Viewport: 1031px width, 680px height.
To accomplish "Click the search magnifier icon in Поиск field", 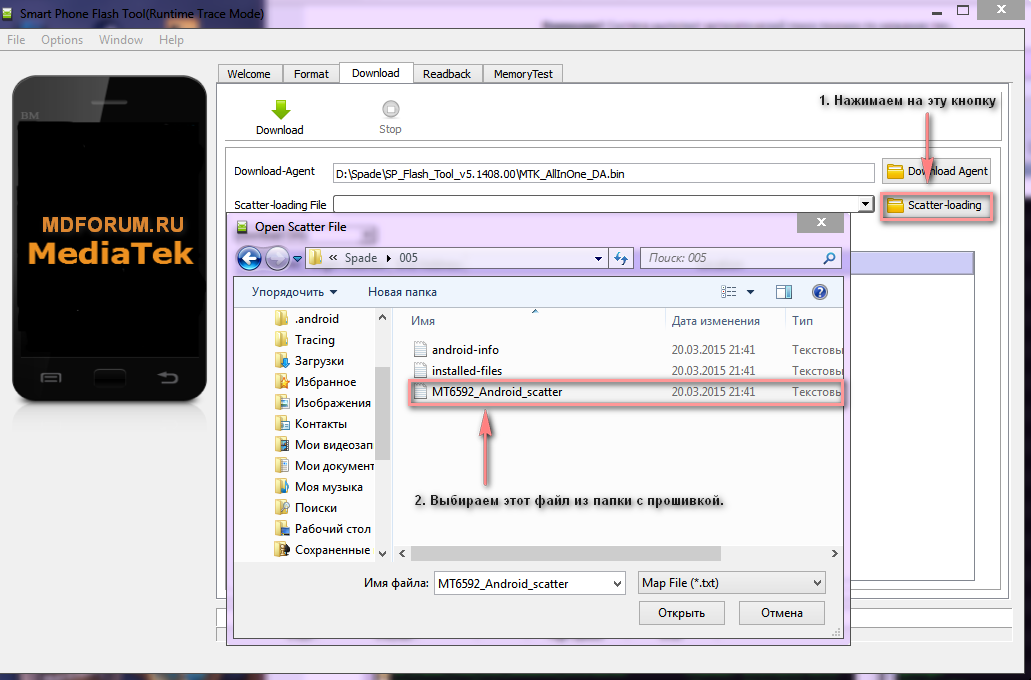I will pos(829,258).
